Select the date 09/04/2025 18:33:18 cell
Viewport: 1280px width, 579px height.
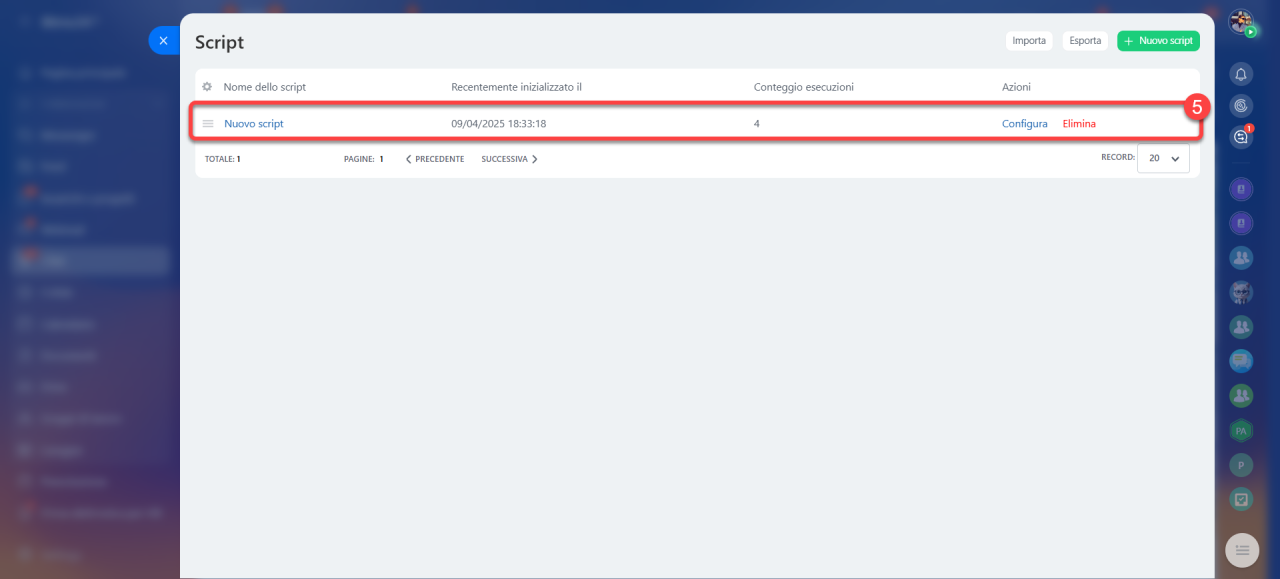tap(499, 124)
